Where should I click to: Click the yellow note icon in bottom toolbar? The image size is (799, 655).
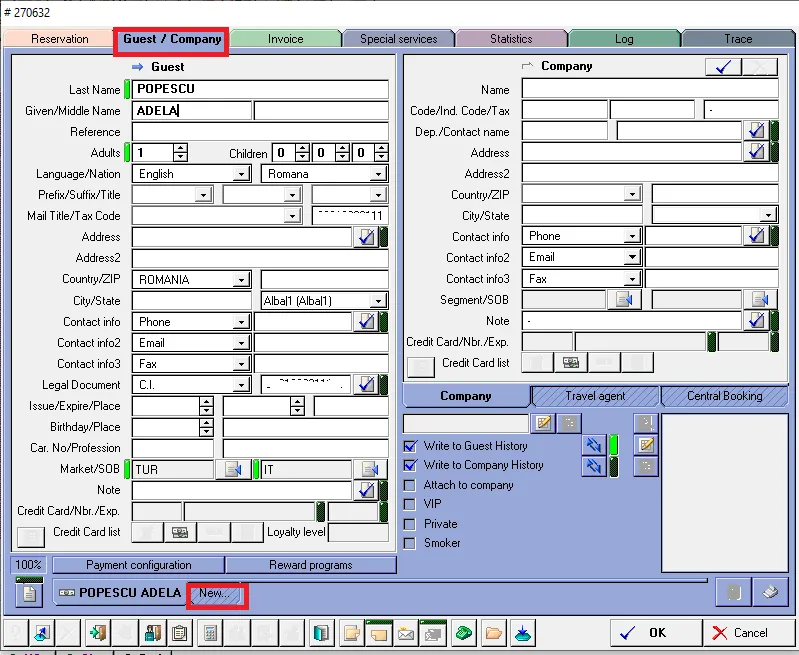coord(379,633)
